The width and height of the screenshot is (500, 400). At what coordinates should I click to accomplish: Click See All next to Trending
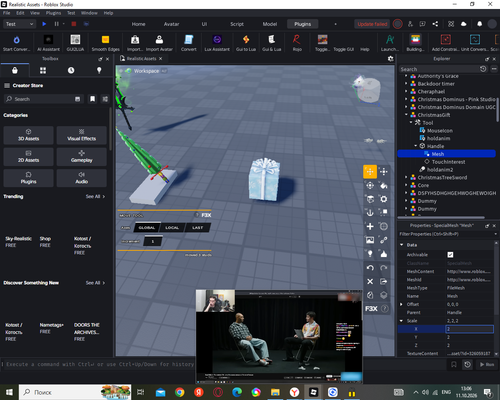(95, 196)
